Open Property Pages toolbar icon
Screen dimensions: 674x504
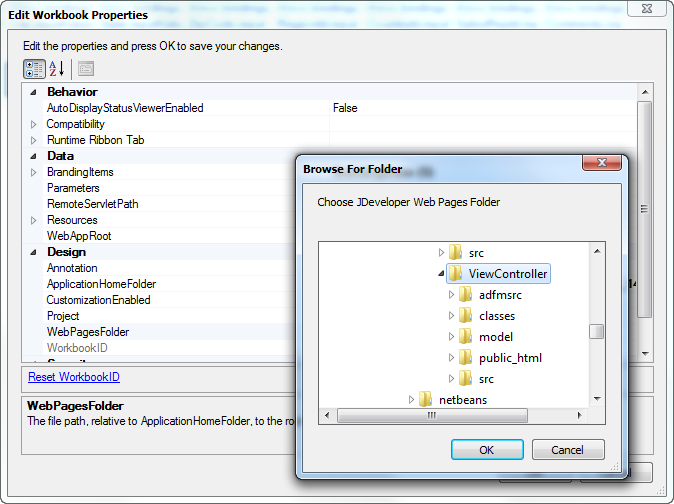(x=86, y=69)
